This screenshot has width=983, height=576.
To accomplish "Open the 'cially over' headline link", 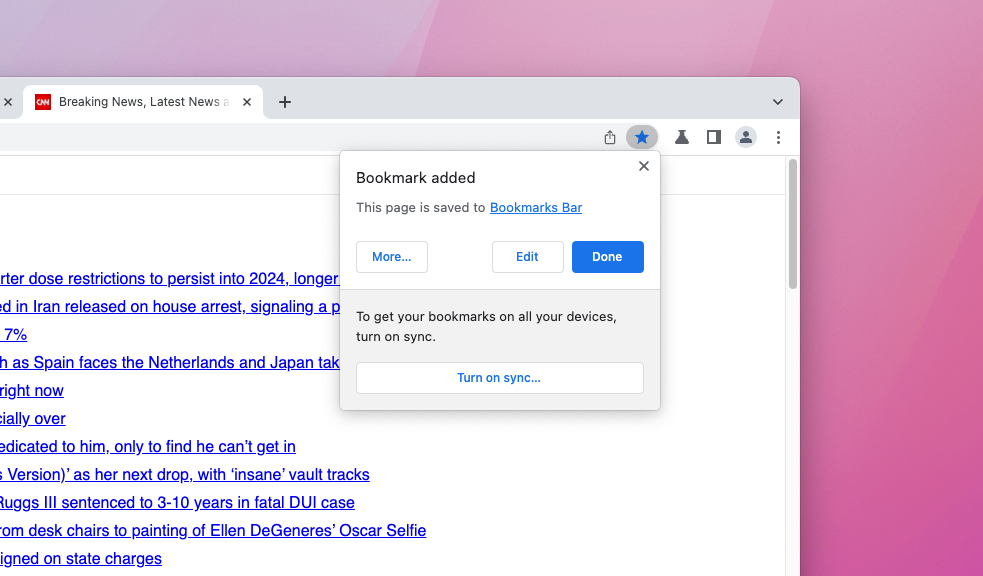I will pyautogui.click(x=33, y=419).
